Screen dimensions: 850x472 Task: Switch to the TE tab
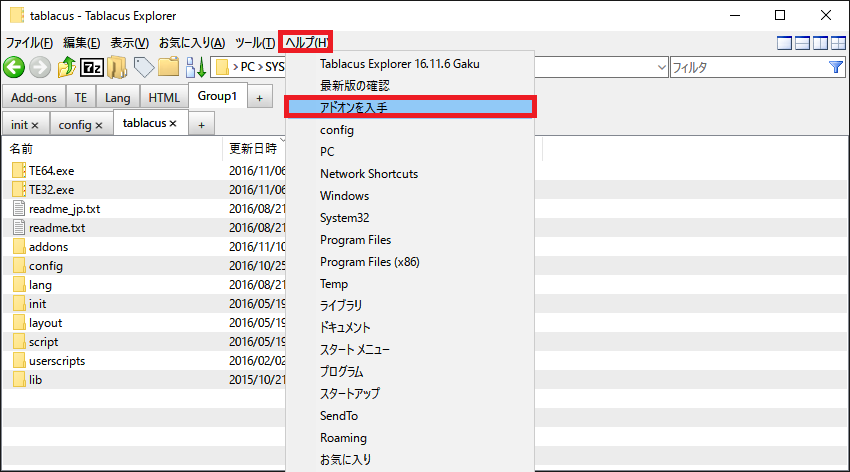pyautogui.click(x=81, y=98)
